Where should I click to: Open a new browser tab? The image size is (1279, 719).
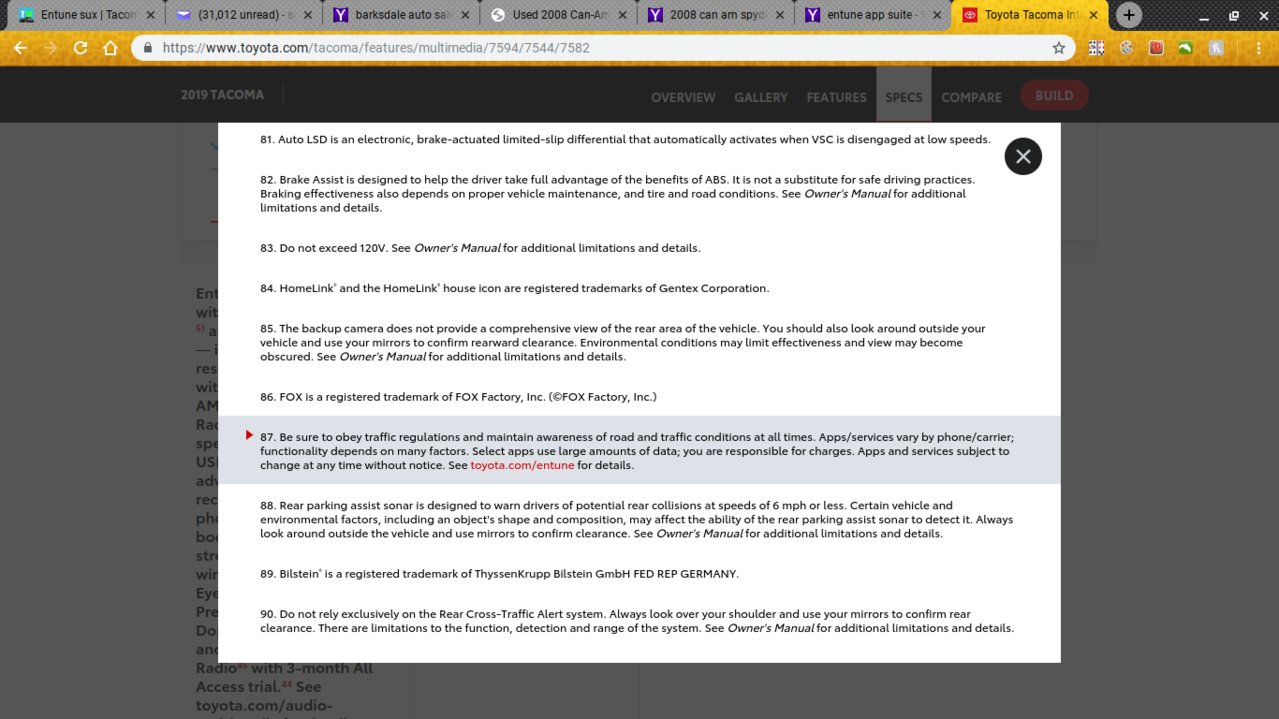[1129, 15]
